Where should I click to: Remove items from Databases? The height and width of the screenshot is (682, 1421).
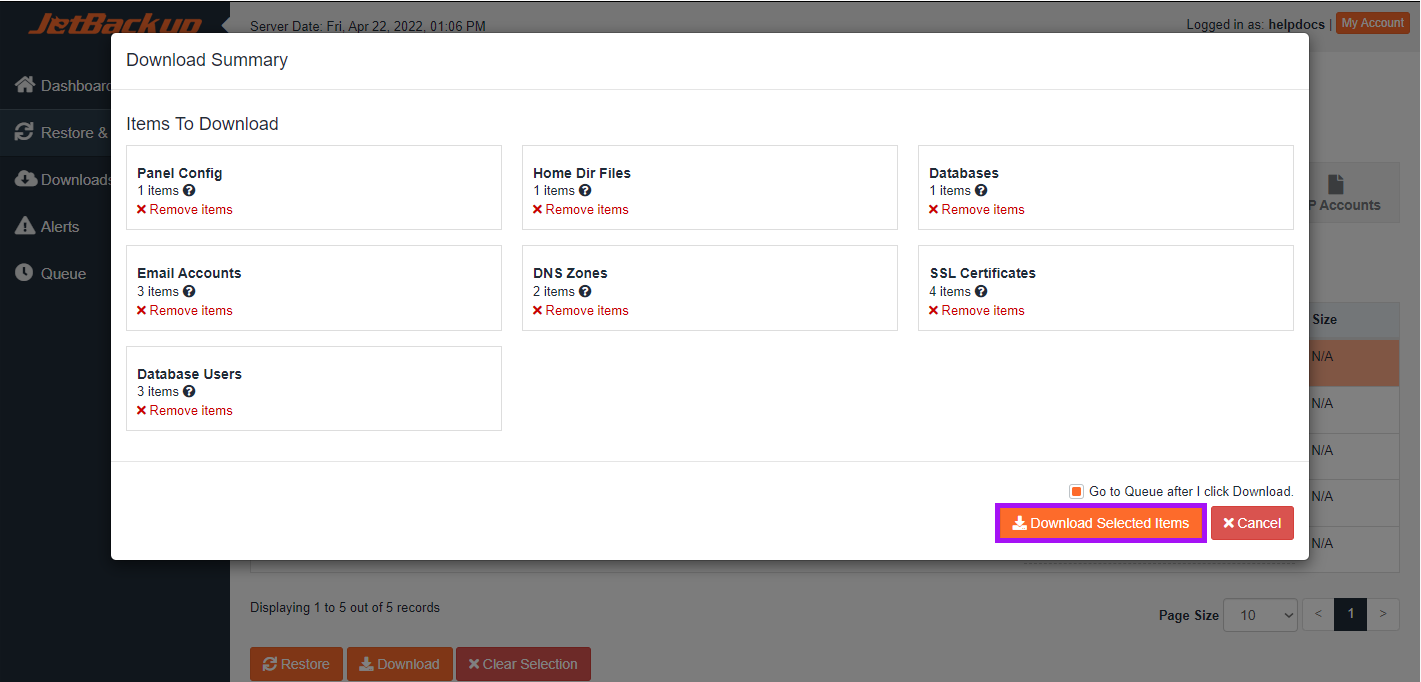pos(977,209)
